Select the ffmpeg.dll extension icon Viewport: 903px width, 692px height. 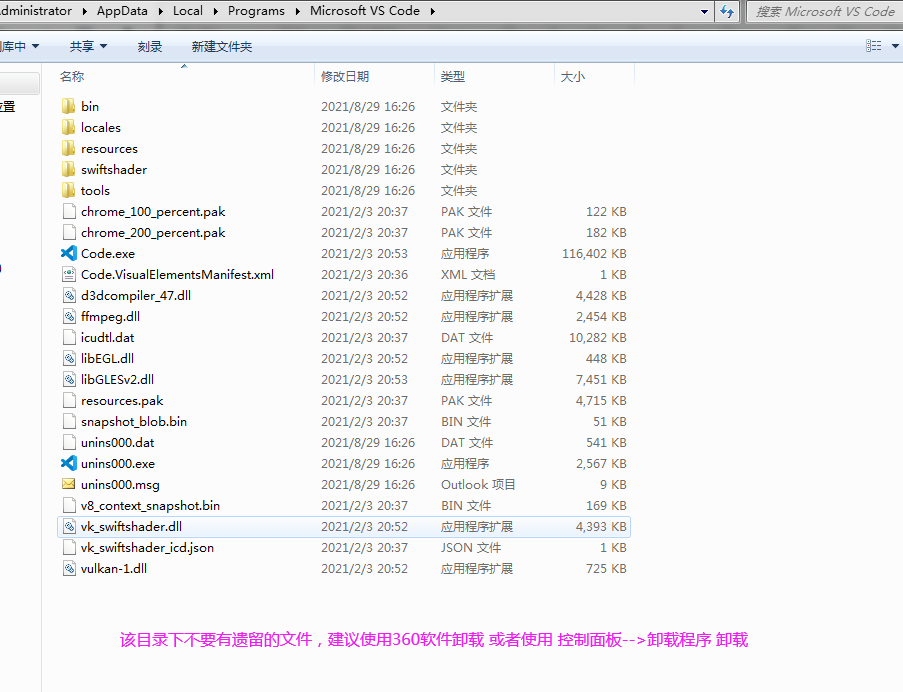point(70,316)
